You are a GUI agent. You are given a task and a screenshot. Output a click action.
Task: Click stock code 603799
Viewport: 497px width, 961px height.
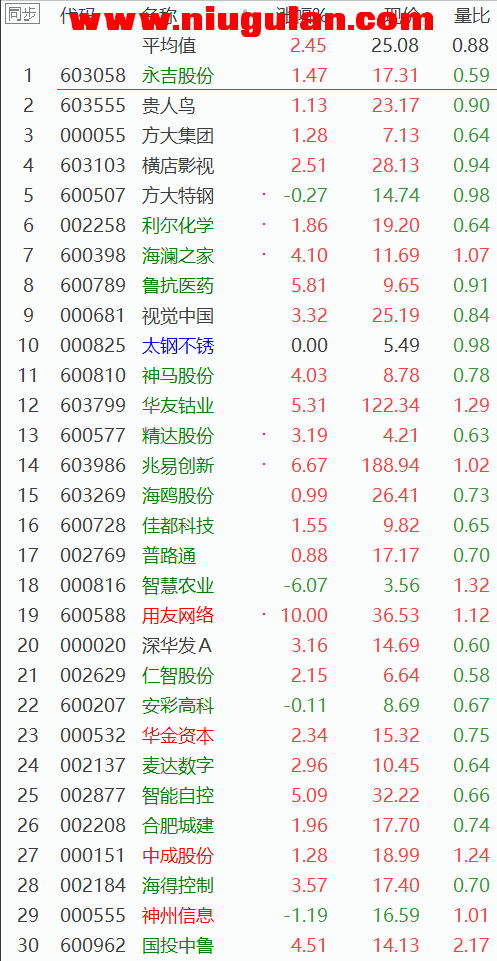click(93, 406)
